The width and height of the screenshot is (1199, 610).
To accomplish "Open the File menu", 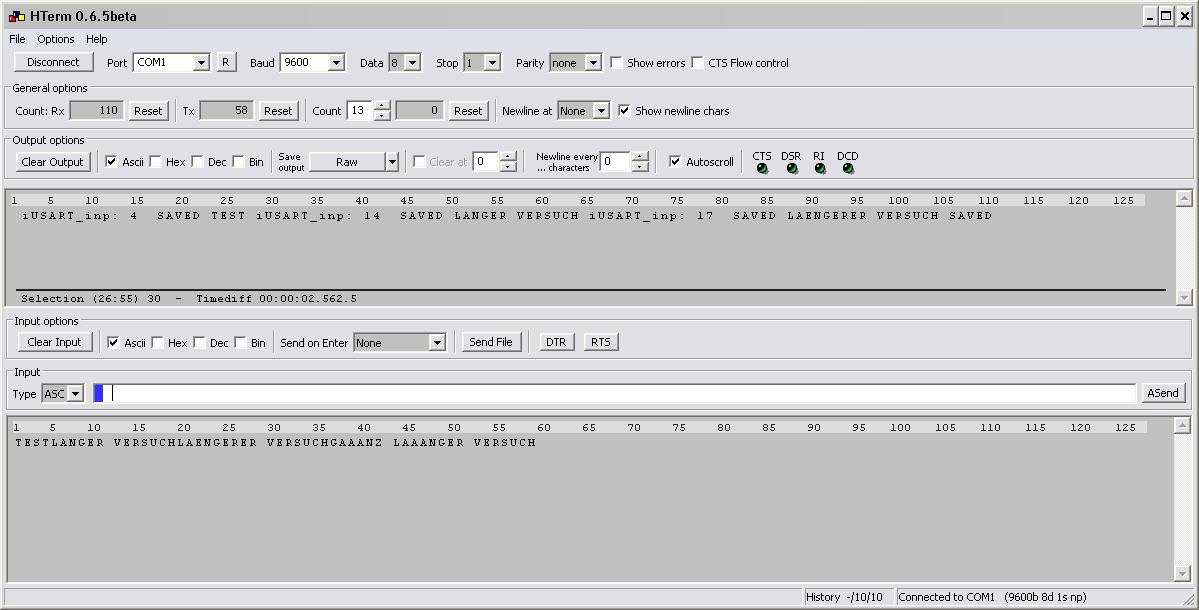I will point(18,39).
